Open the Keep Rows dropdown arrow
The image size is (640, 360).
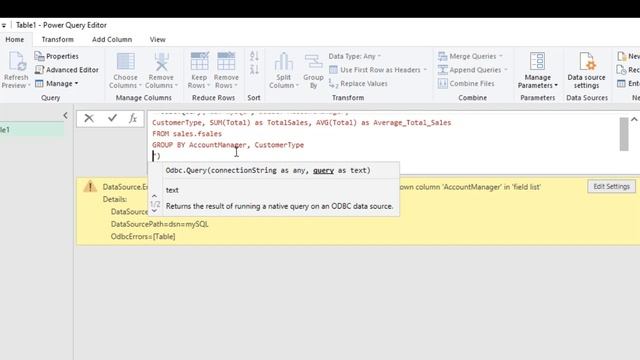[x=209, y=85]
